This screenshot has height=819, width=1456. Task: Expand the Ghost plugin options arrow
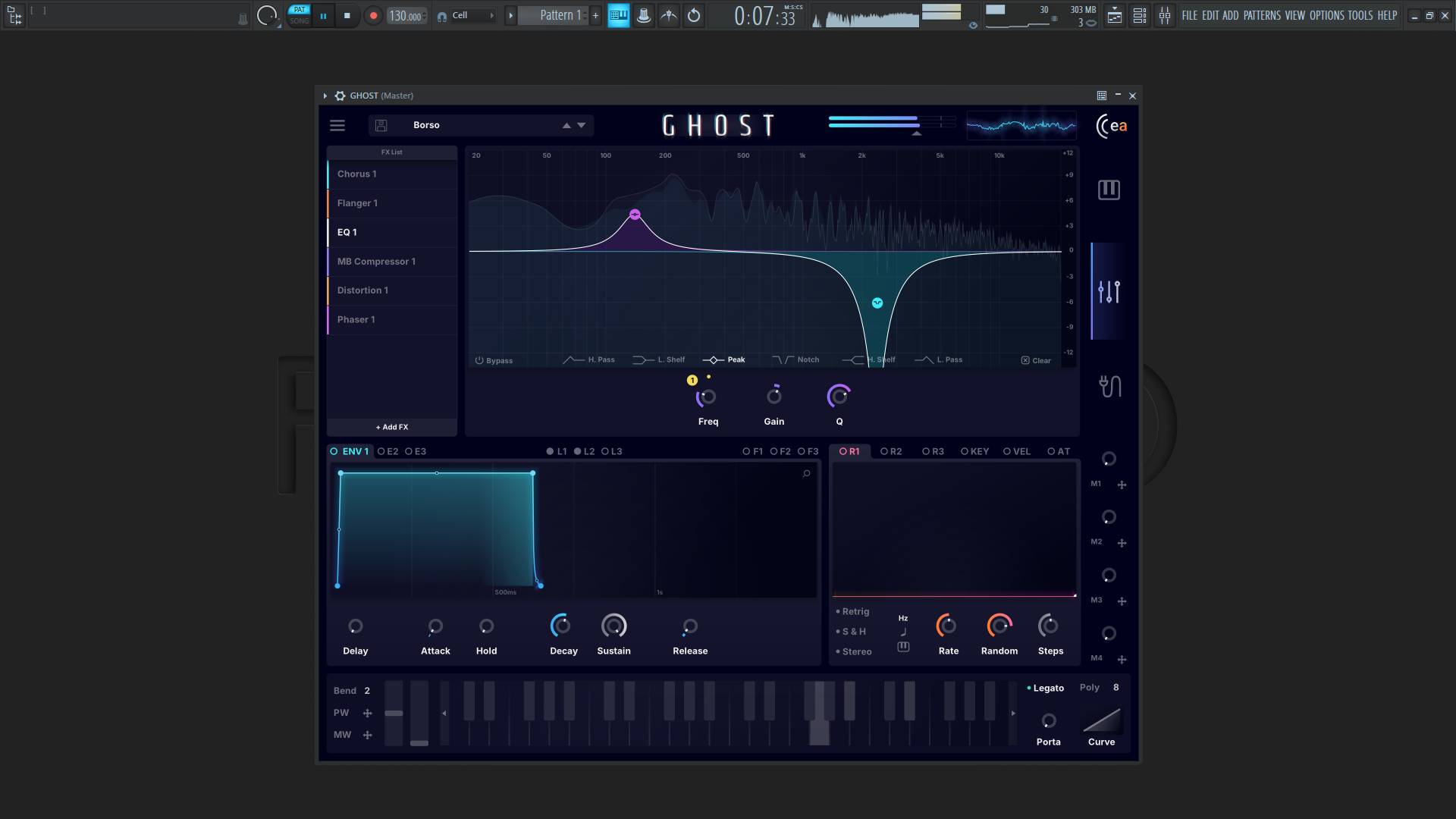325,96
